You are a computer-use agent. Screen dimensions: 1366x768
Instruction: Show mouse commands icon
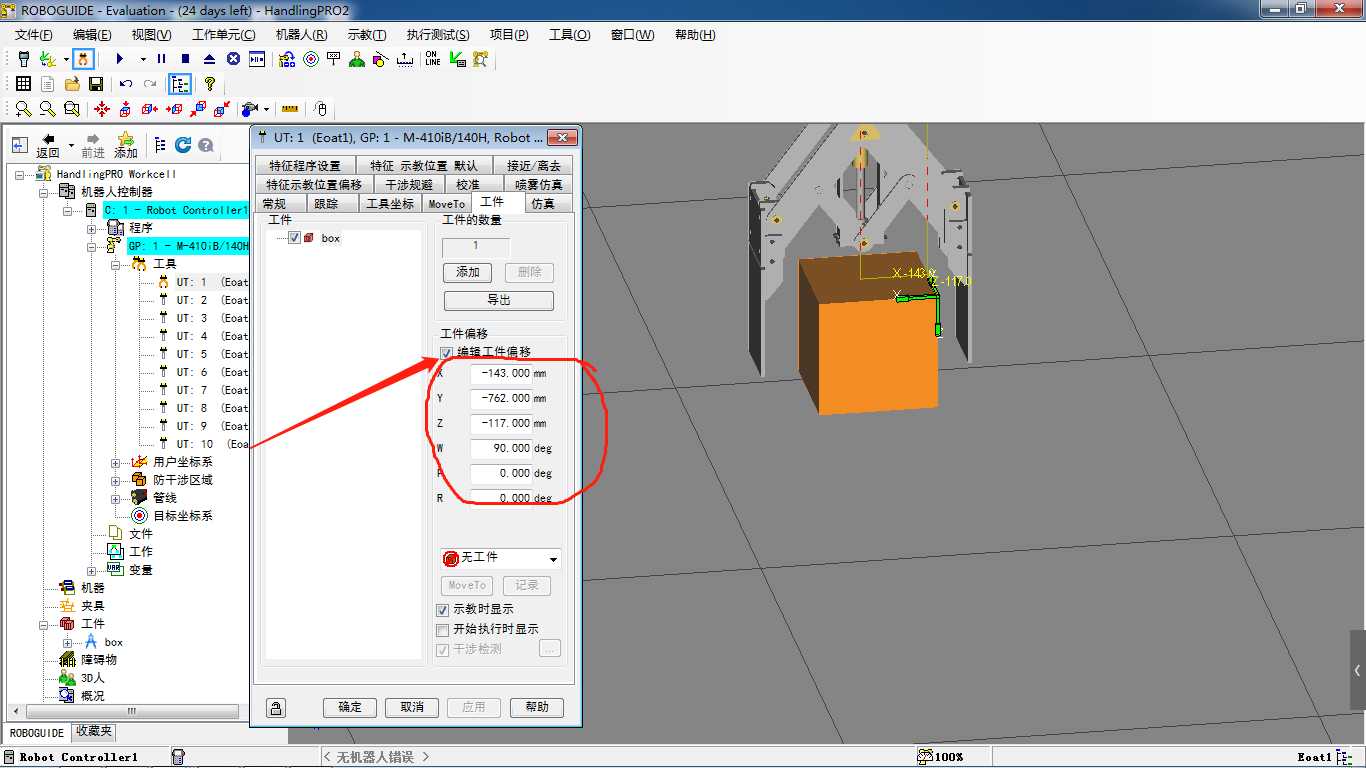pos(320,109)
